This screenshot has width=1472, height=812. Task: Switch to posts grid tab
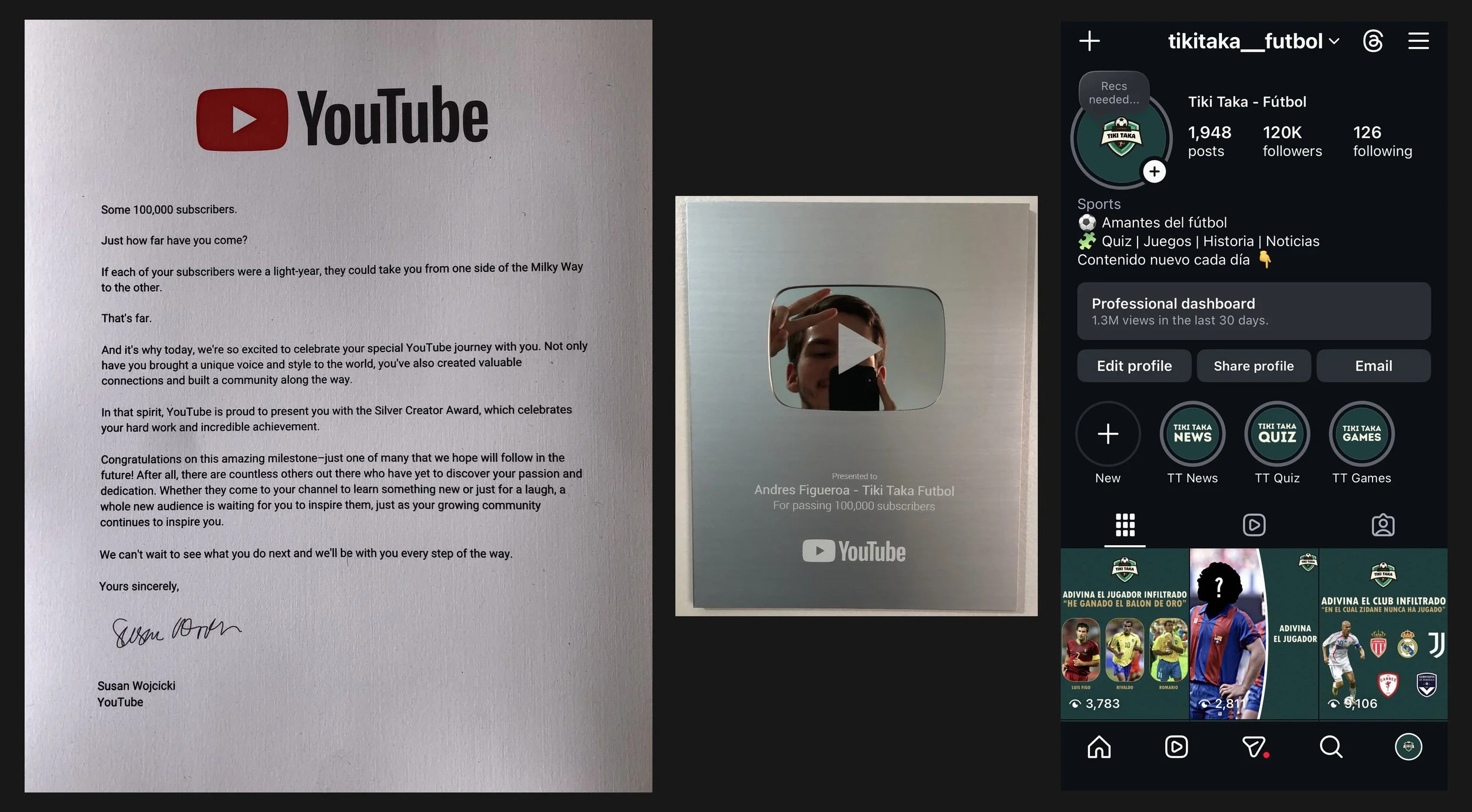click(1125, 525)
